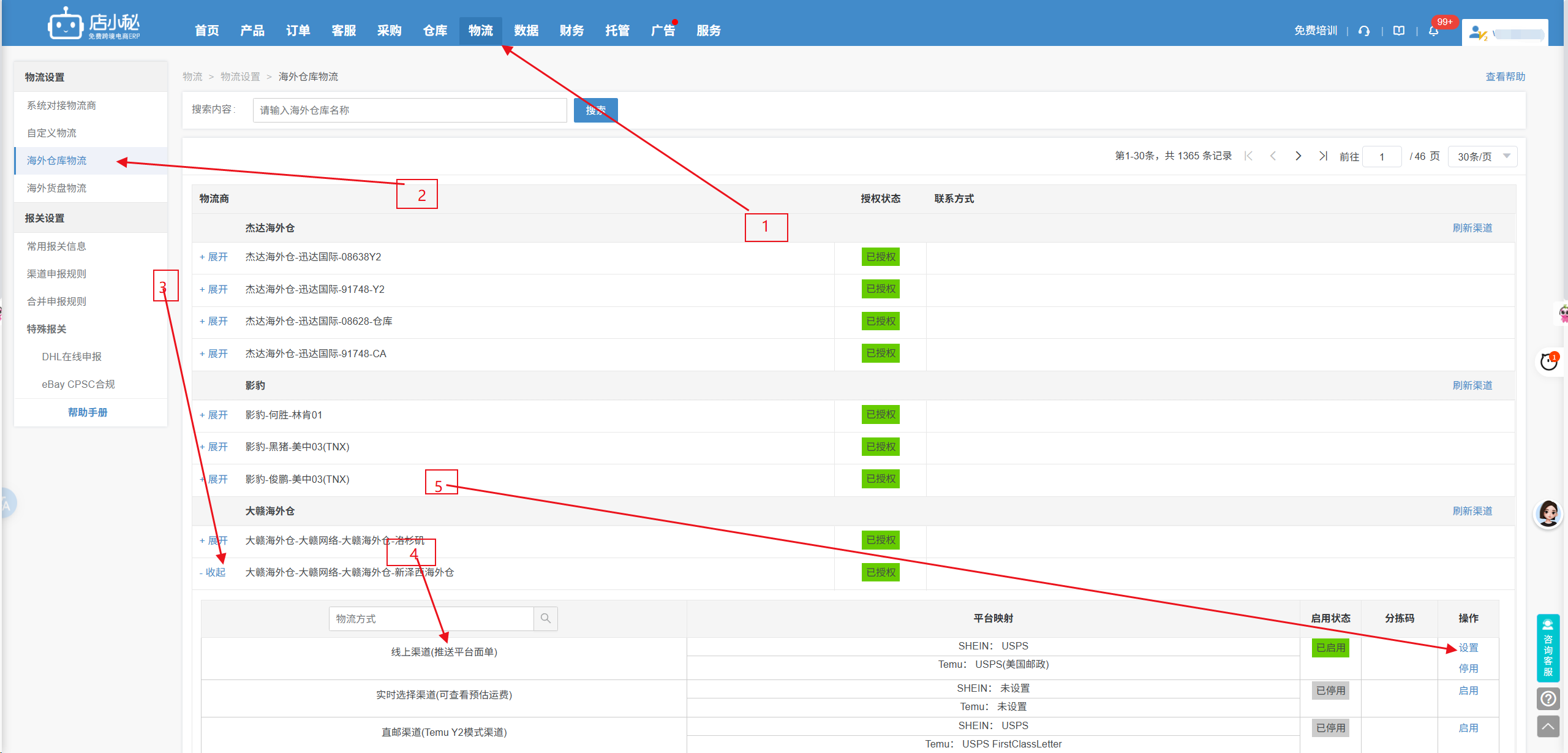The image size is (1568, 753).
Task: Open the 仓库 top menu
Action: click(435, 31)
